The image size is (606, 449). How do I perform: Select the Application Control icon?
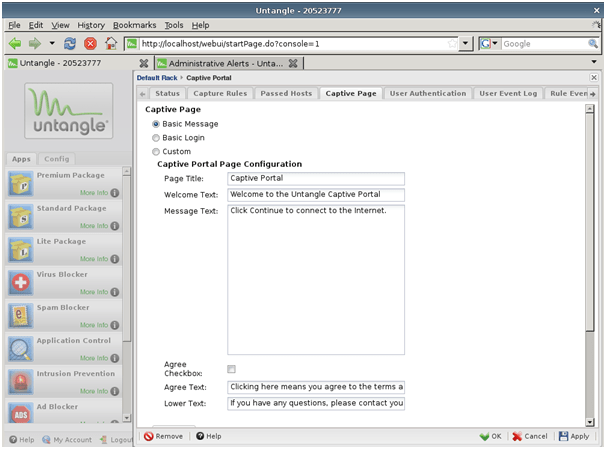[22, 348]
